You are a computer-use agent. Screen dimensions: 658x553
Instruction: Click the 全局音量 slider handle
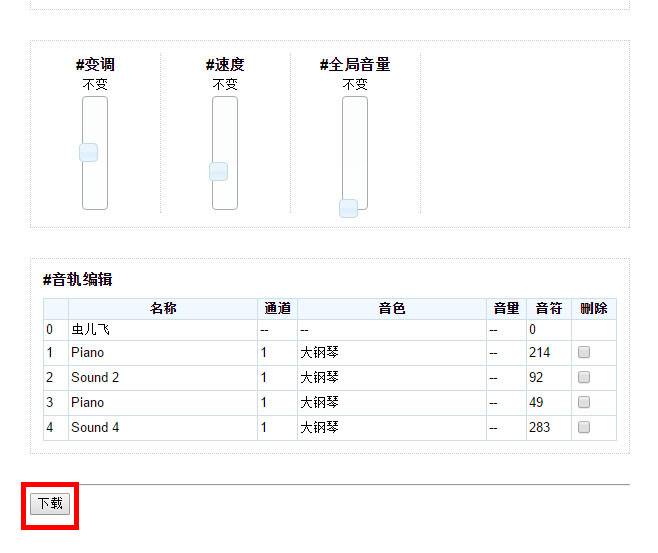point(348,208)
